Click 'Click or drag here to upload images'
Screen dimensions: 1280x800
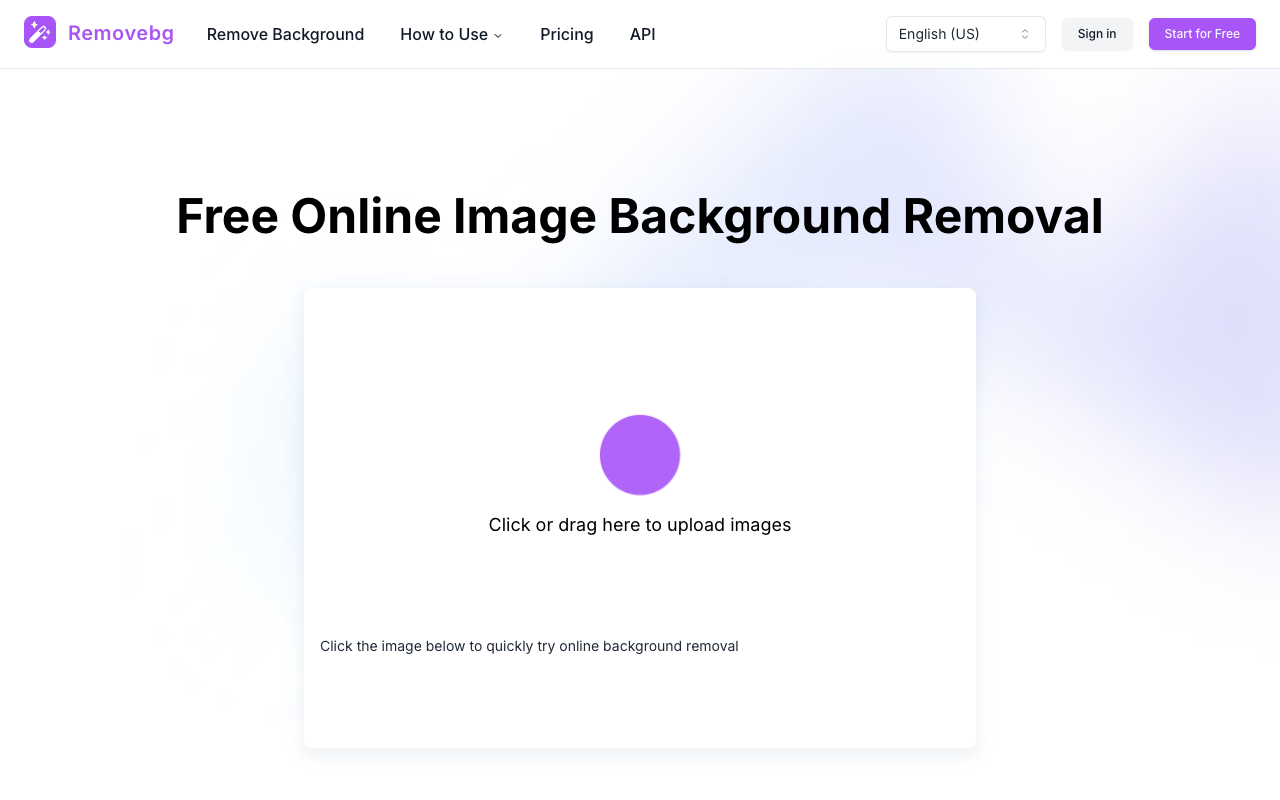tap(640, 525)
